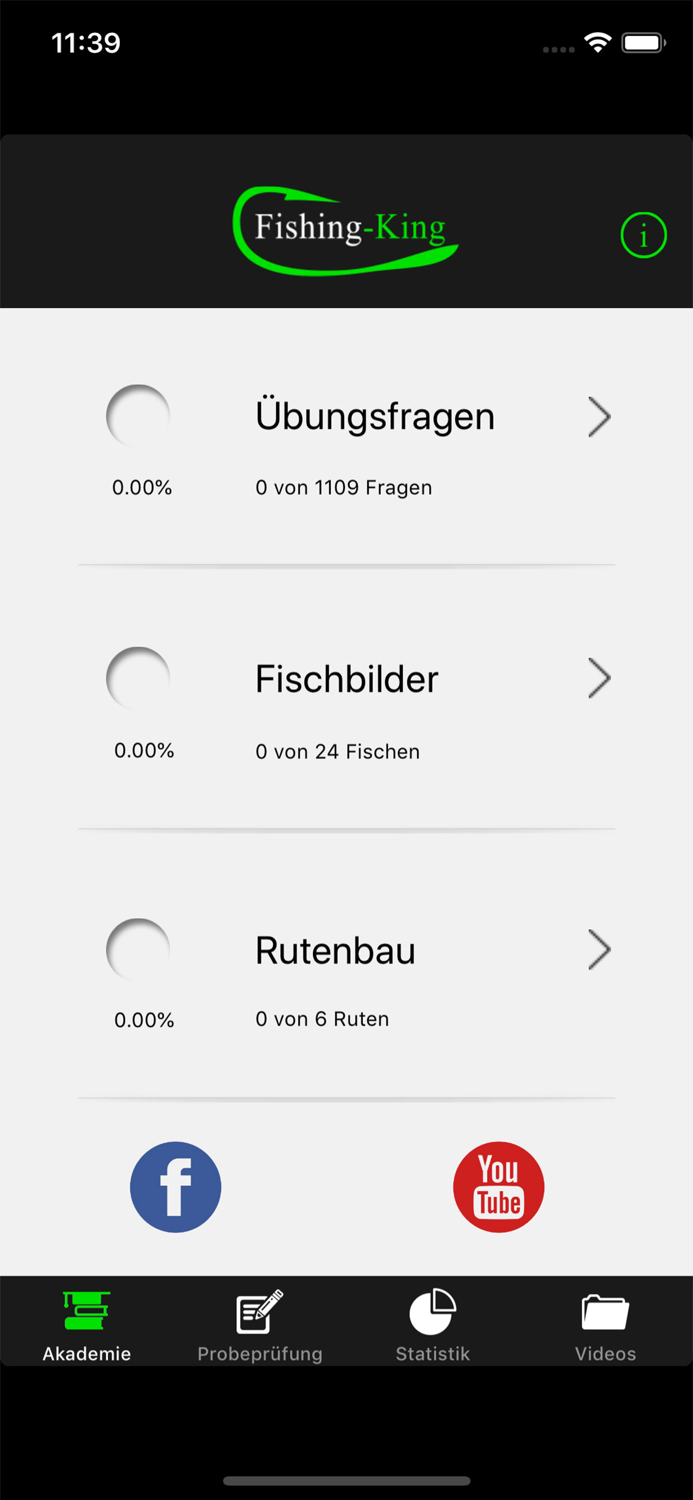693x1500 pixels.
Task: Switch to the Statistik tab
Action: (432, 1322)
